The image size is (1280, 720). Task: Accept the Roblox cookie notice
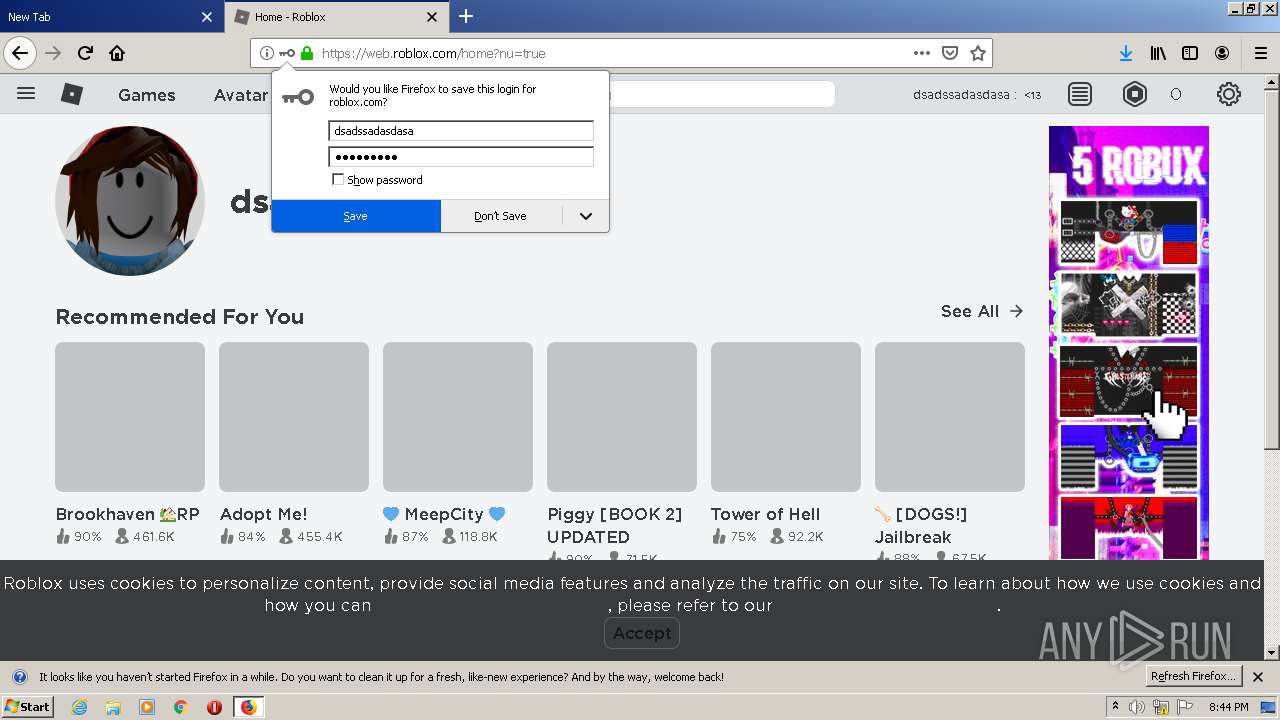[x=642, y=633]
